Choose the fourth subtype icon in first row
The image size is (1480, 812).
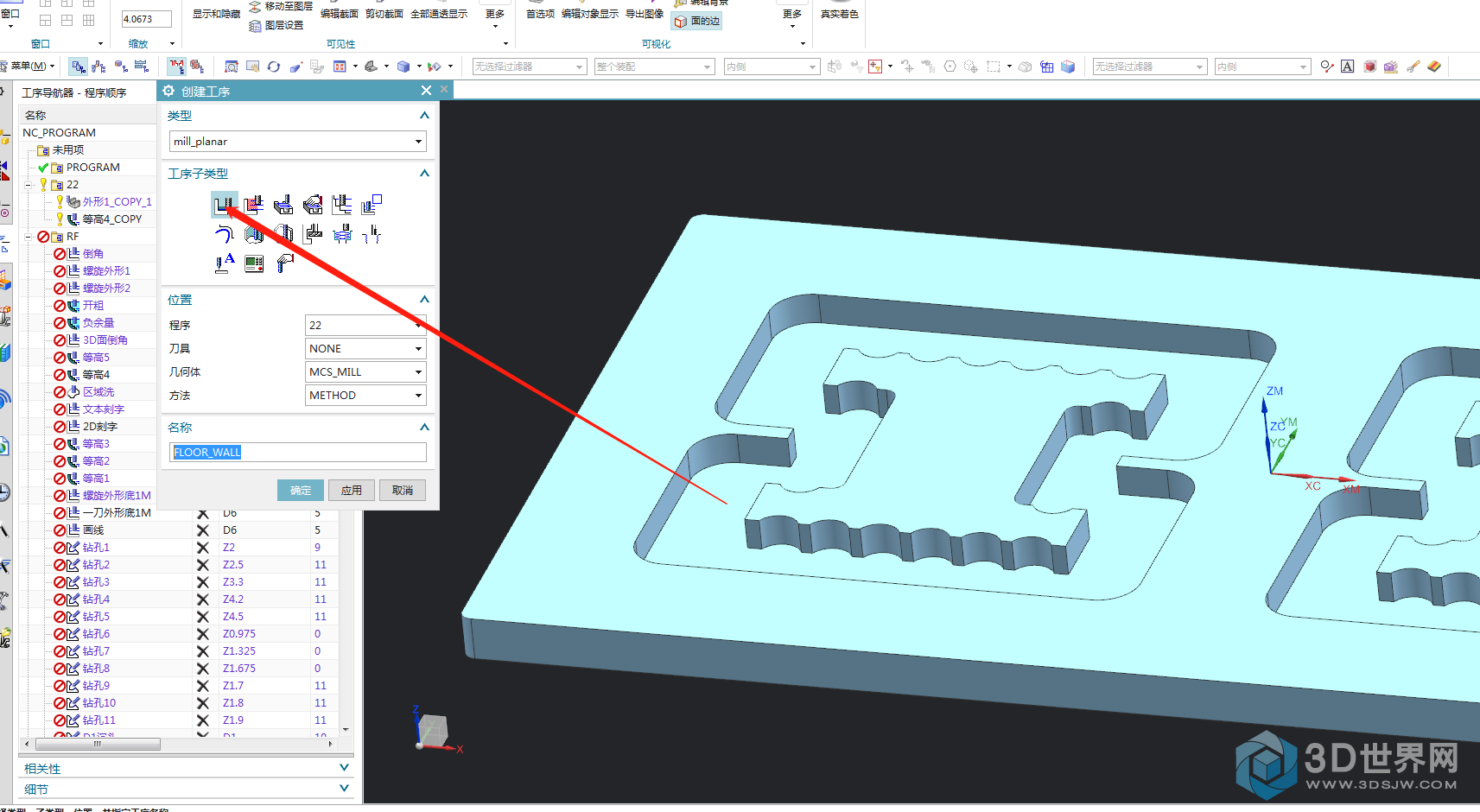[313, 205]
